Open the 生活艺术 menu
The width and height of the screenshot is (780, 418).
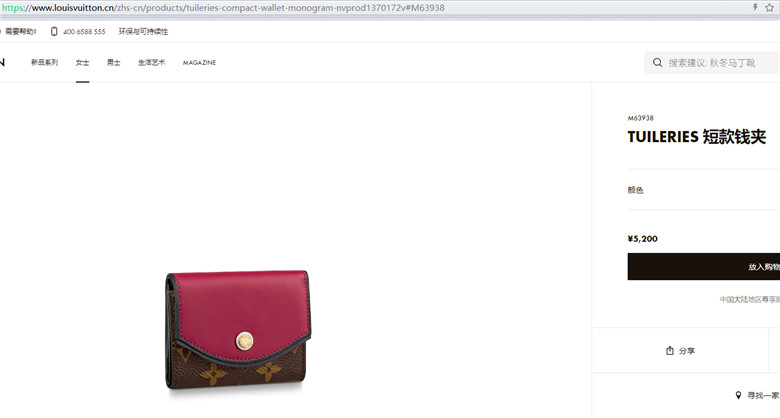click(151, 62)
